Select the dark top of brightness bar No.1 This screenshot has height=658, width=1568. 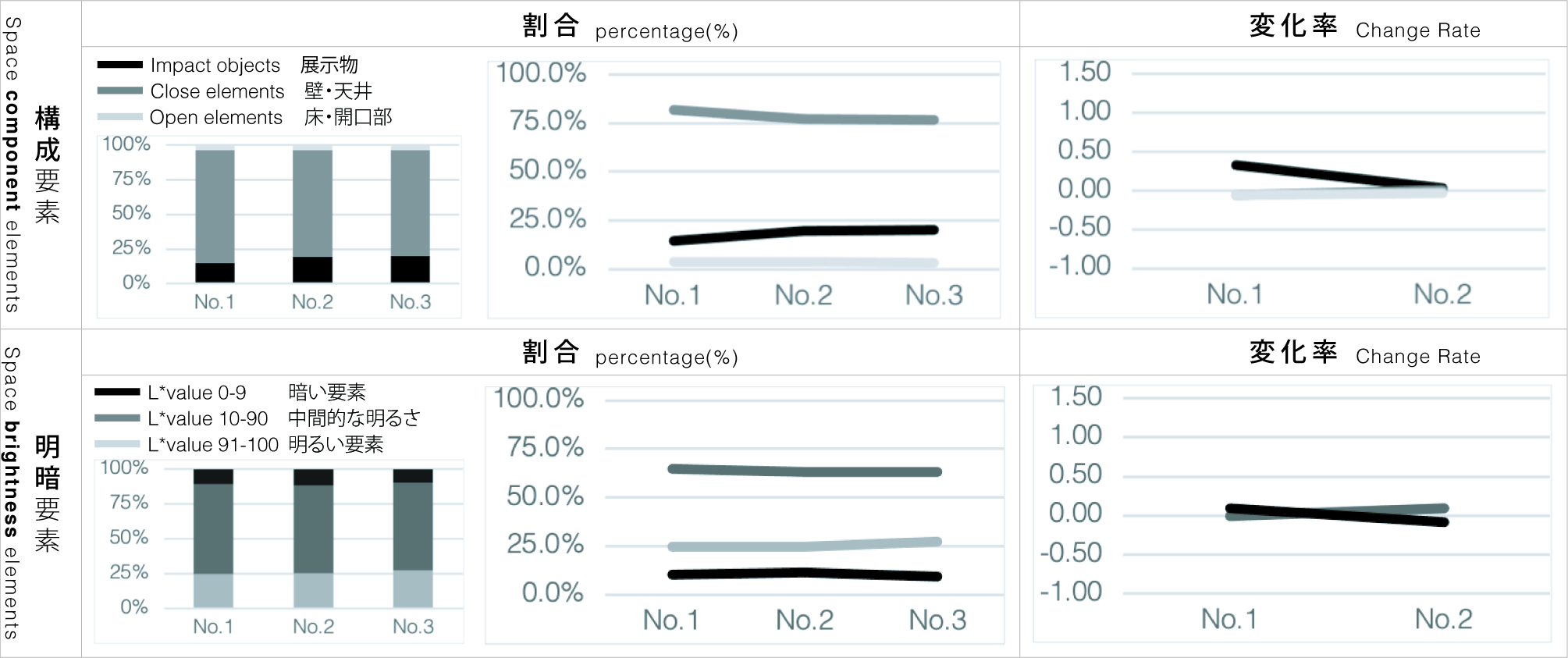coord(213,476)
